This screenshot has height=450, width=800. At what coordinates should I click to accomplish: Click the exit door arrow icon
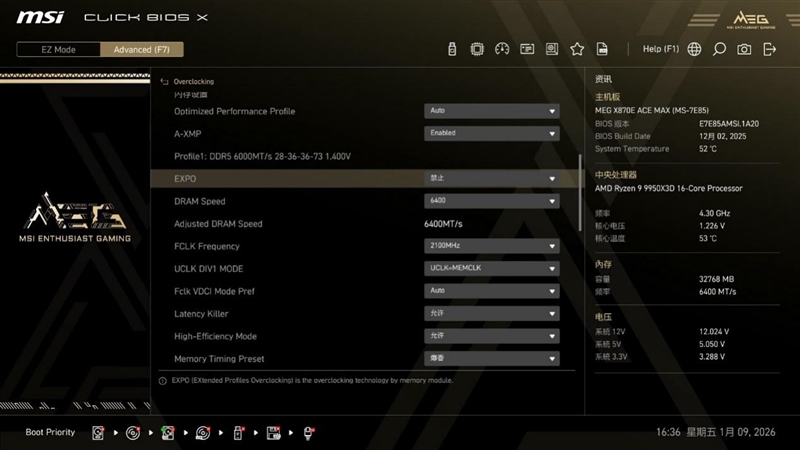point(769,49)
